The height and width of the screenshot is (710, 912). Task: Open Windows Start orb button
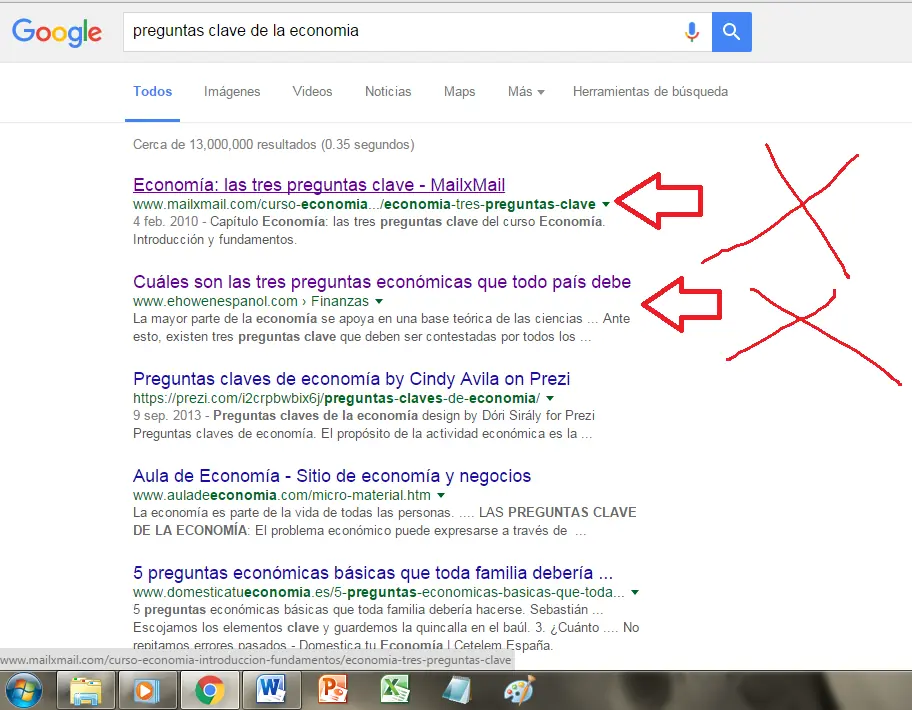(x=24, y=690)
